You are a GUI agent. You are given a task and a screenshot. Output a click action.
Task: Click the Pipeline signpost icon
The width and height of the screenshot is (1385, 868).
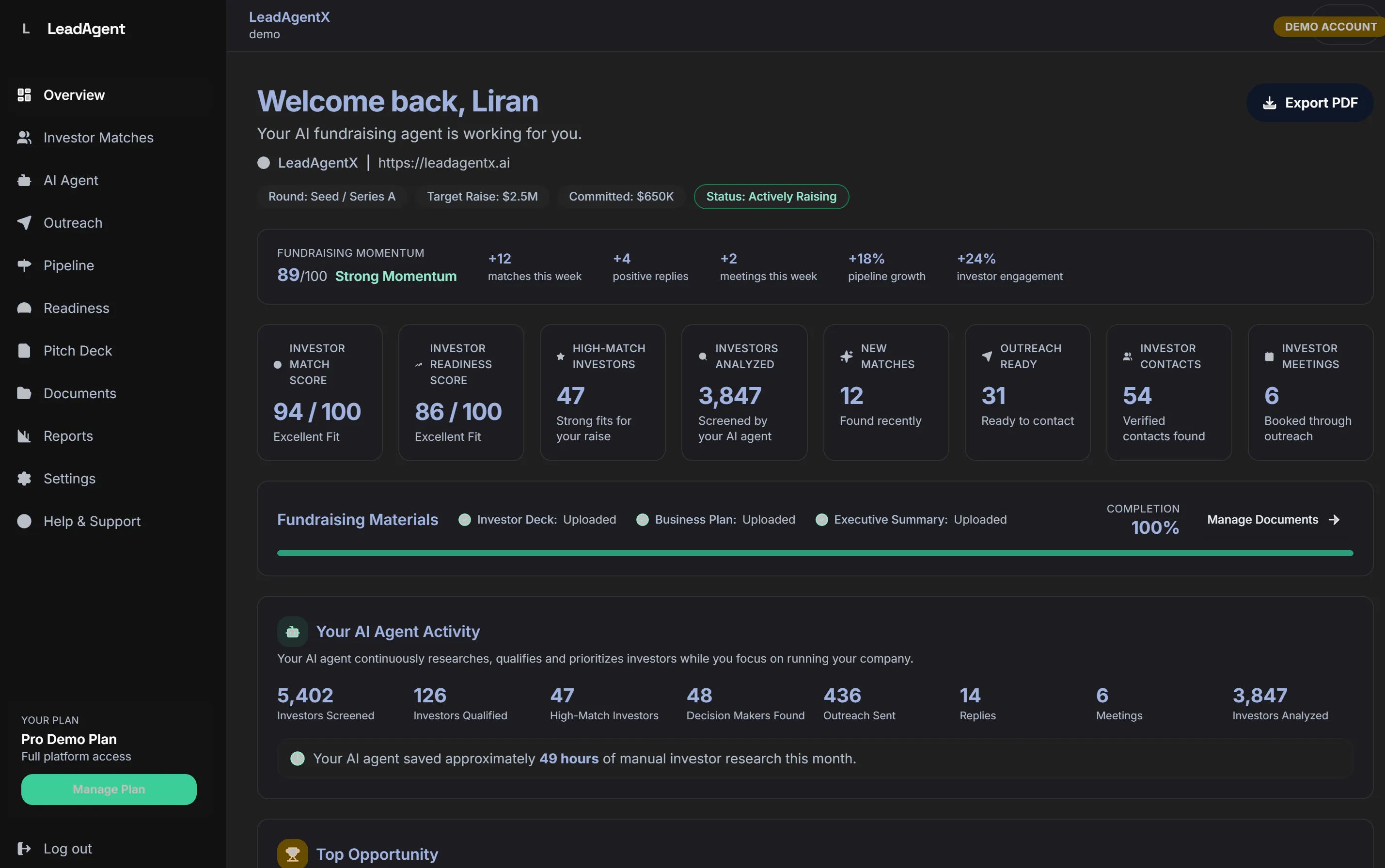point(24,265)
